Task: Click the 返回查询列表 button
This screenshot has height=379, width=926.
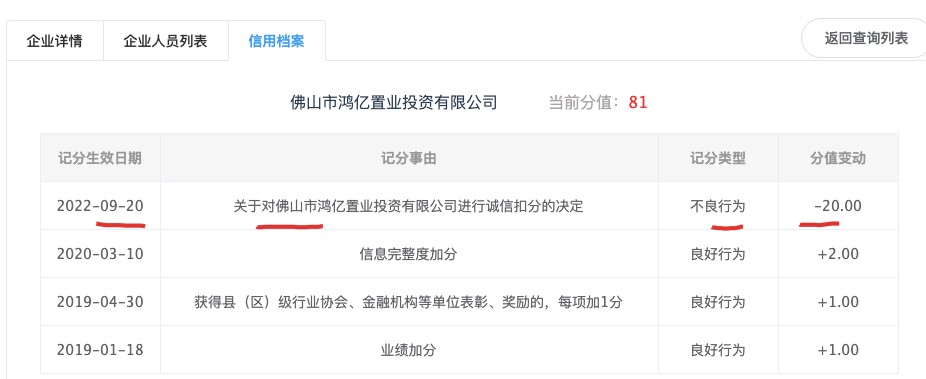Action: [865, 39]
